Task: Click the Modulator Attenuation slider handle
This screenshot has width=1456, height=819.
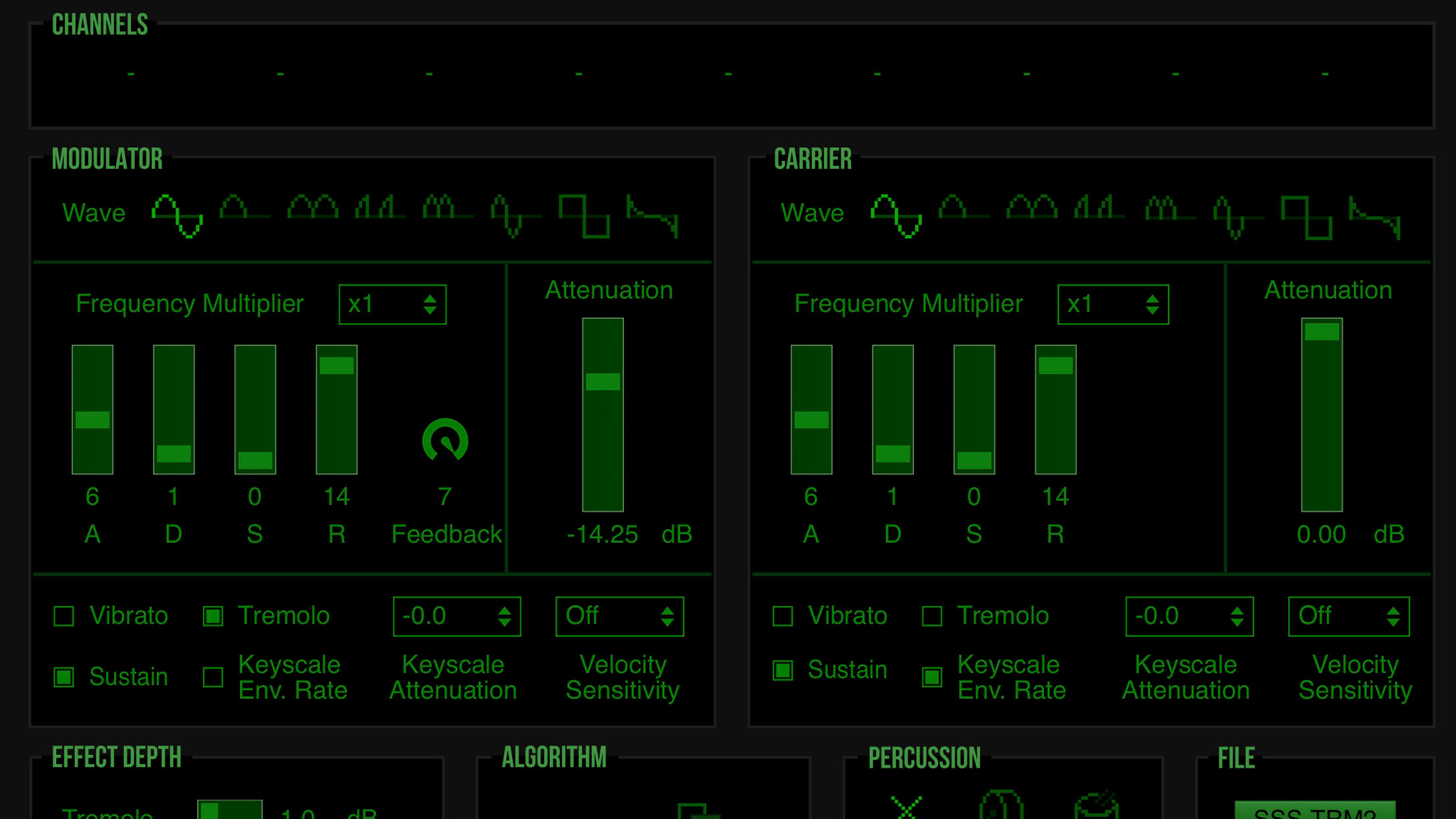Action: tap(603, 382)
